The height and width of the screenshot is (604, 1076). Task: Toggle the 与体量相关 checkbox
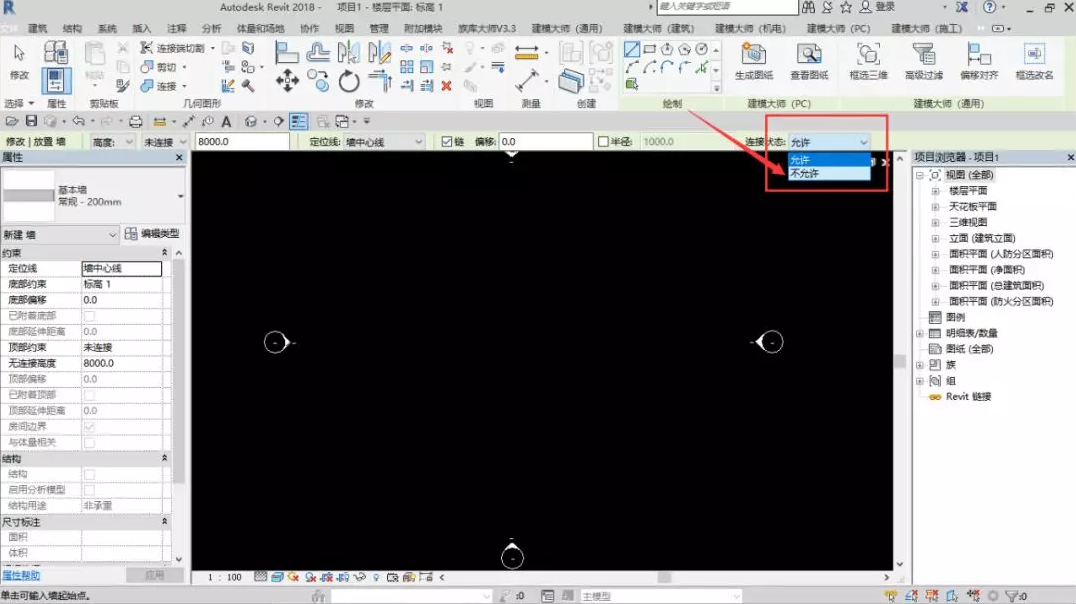89,442
